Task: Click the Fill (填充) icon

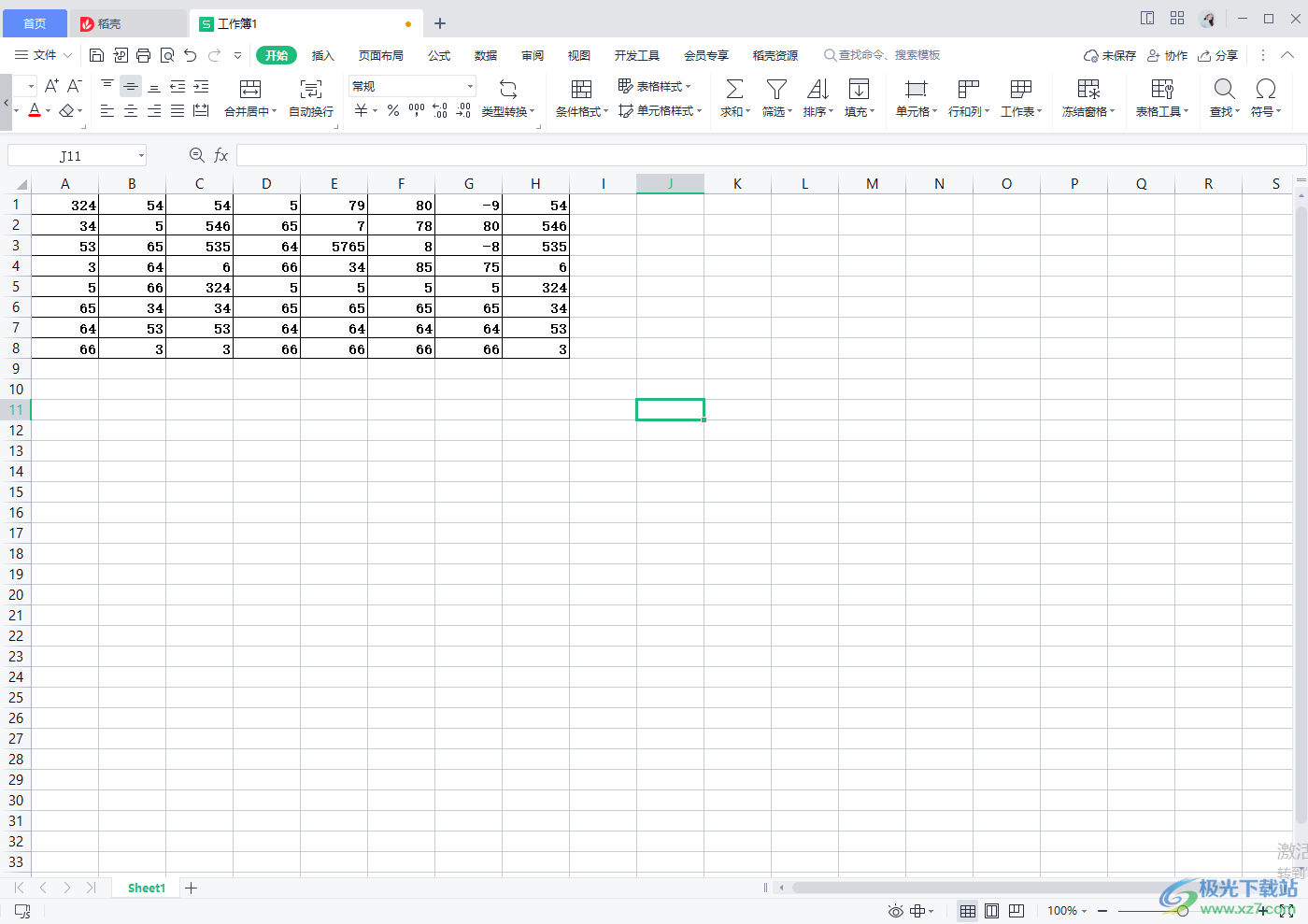Action: pyautogui.click(x=859, y=89)
